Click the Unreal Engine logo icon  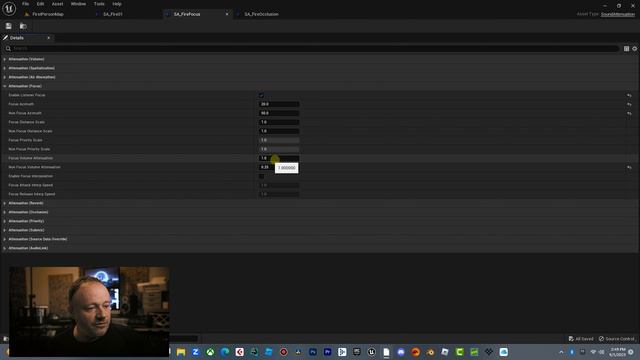[9, 9]
